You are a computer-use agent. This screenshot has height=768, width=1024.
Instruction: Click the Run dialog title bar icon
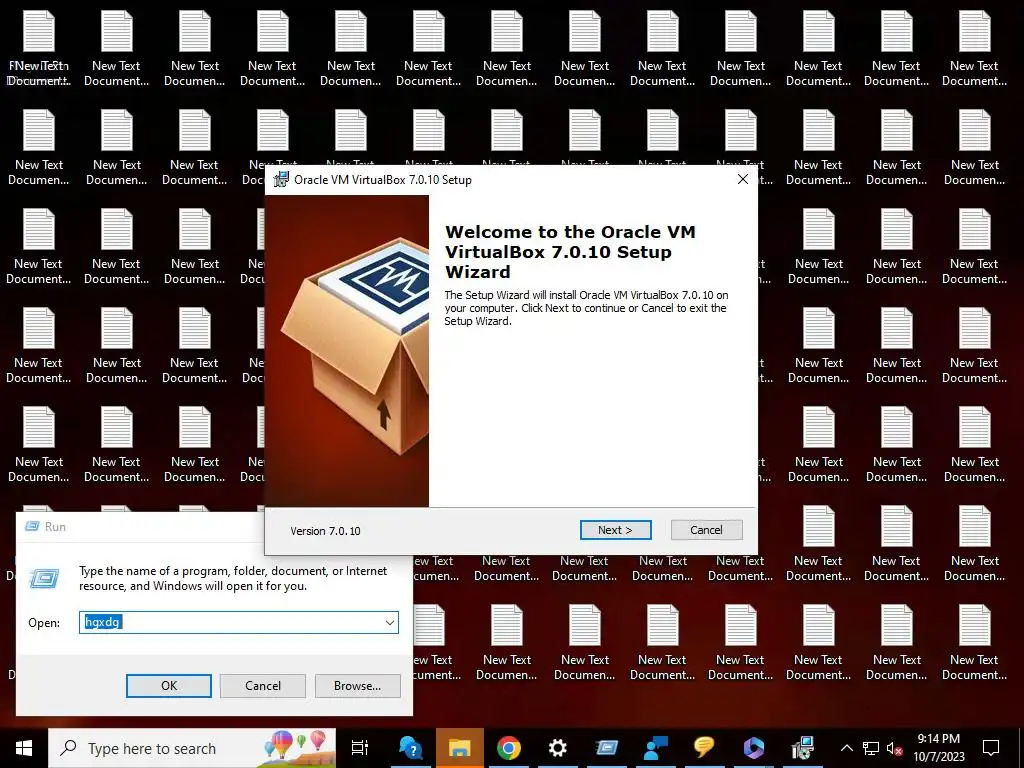(32, 526)
